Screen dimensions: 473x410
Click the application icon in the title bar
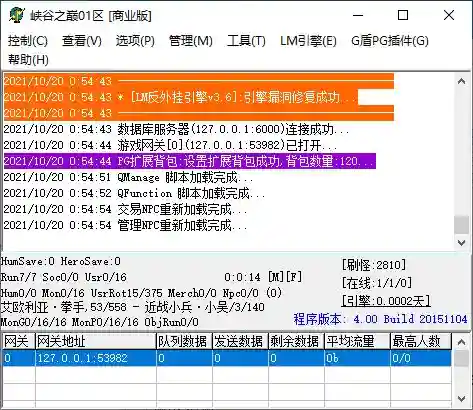click(17, 15)
